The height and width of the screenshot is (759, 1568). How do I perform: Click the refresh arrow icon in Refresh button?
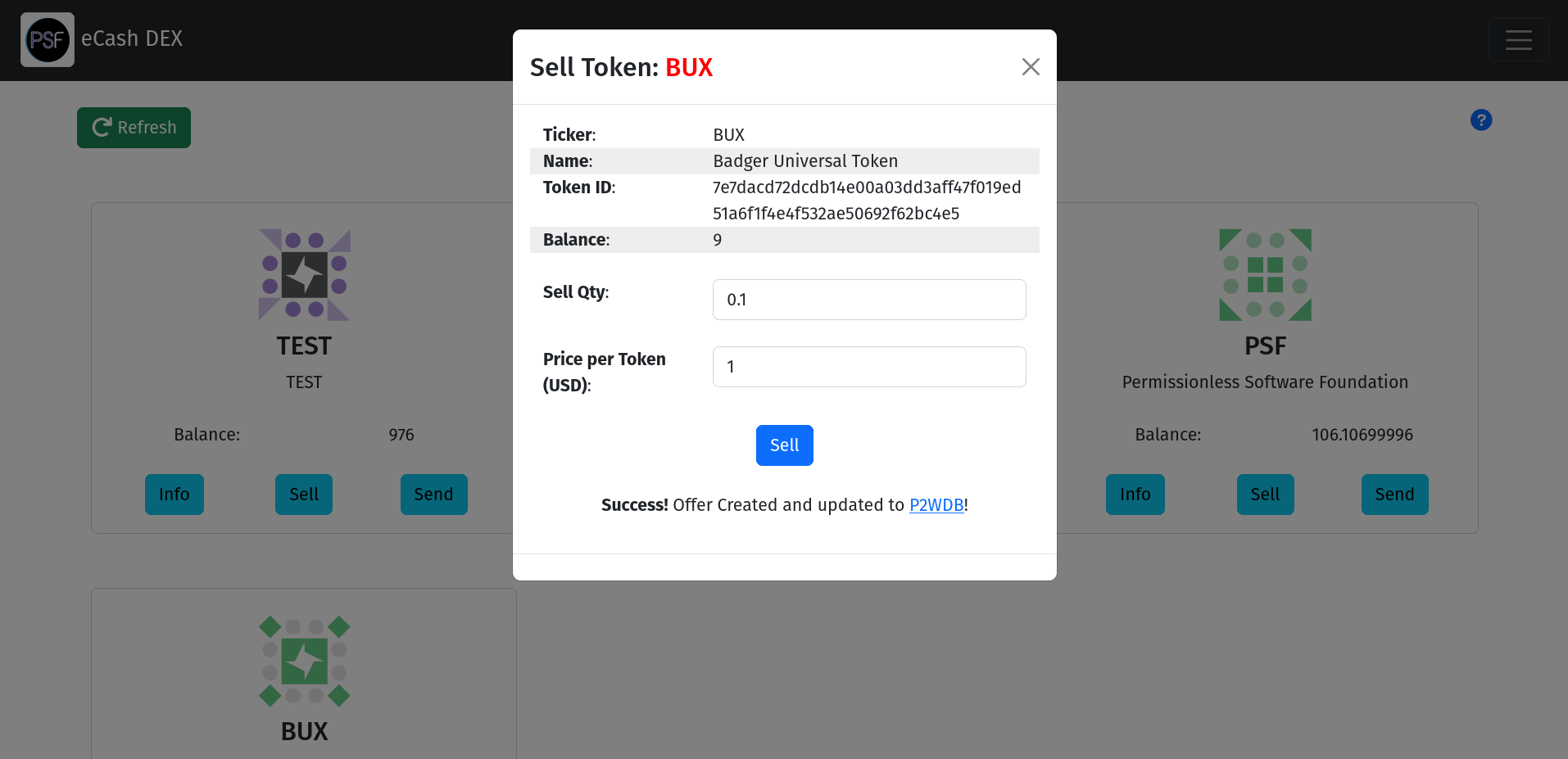click(101, 127)
